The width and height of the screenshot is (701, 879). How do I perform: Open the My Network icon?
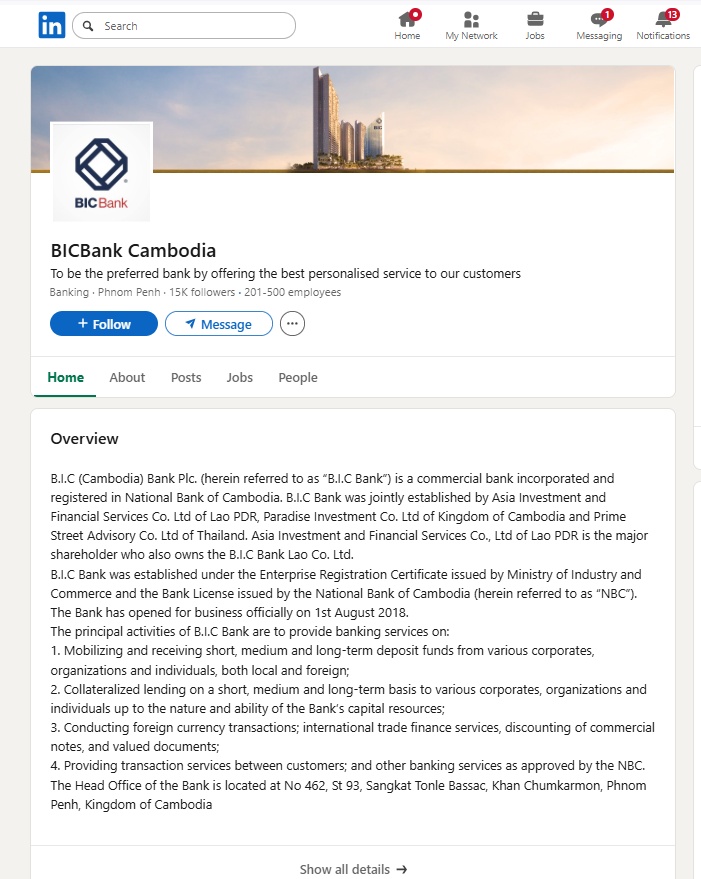tap(471, 20)
